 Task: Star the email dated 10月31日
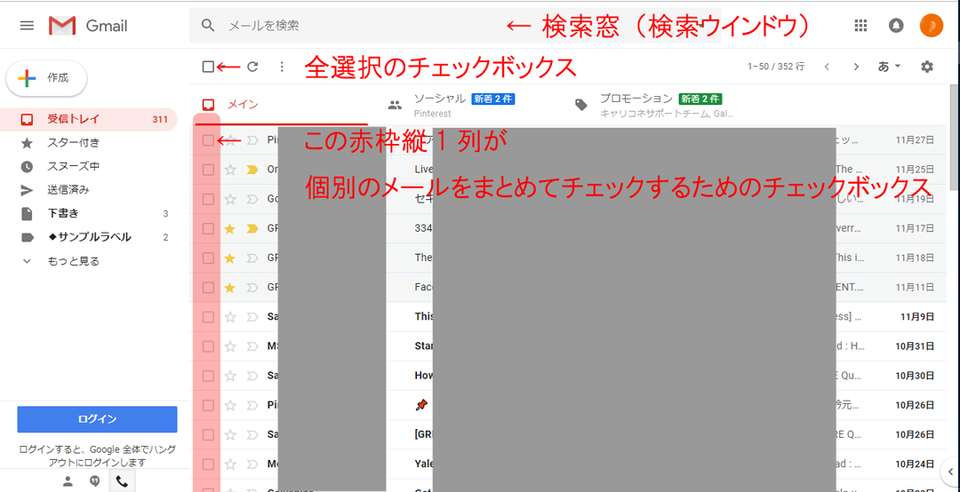coord(230,346)
